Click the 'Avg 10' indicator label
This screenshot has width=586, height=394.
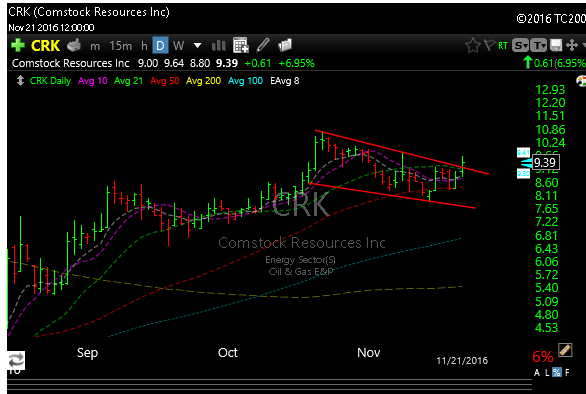click(x=93, y=81)
